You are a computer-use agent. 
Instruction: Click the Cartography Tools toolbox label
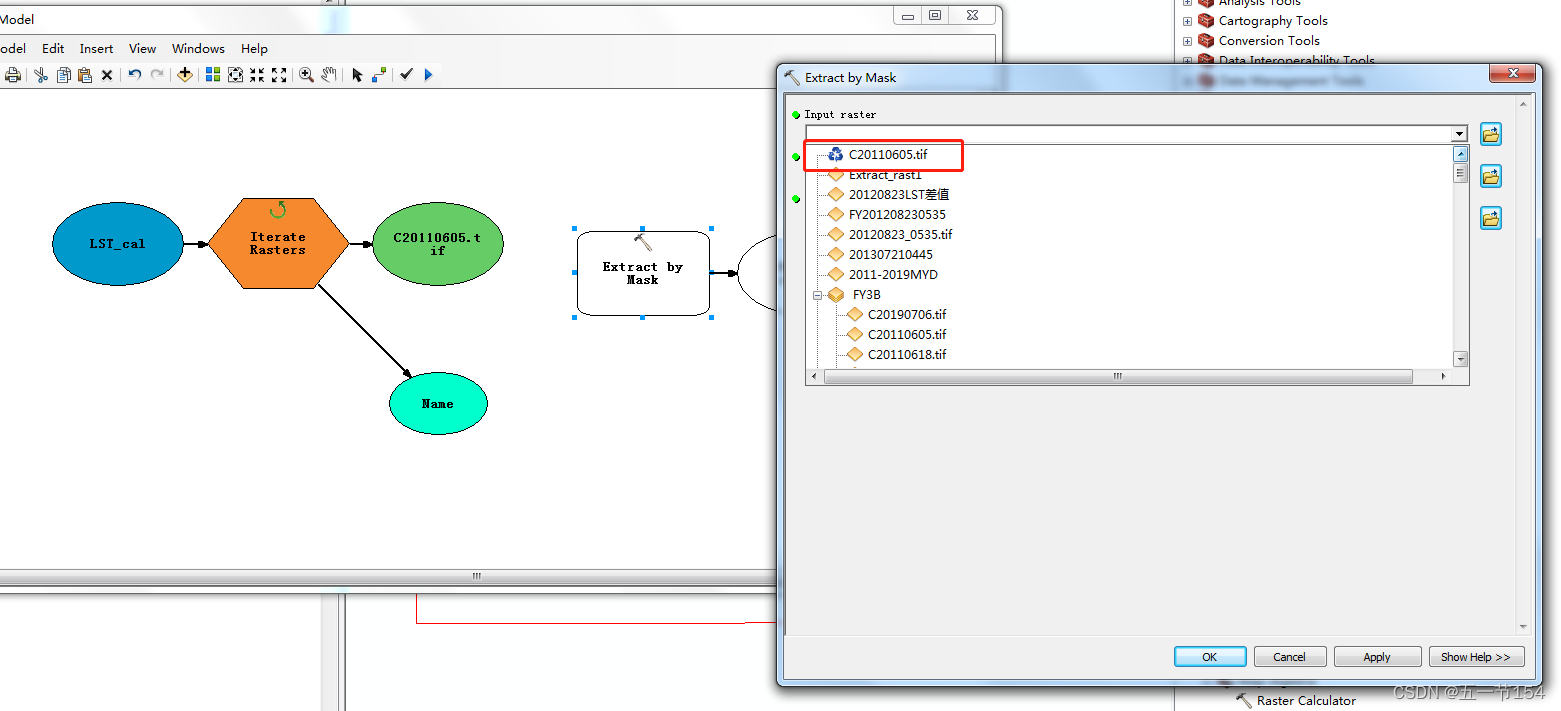tap(1273, 21)
